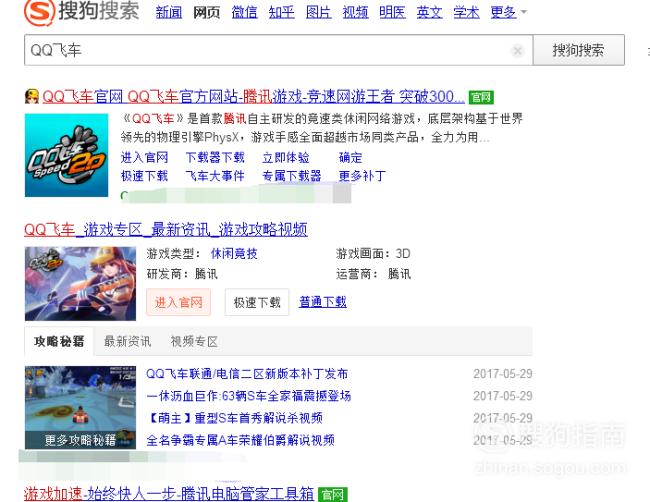Click the 普通下载 link
Image resolution: width=650 pixels, height=502 pixels.
click(x=323, y=302)
